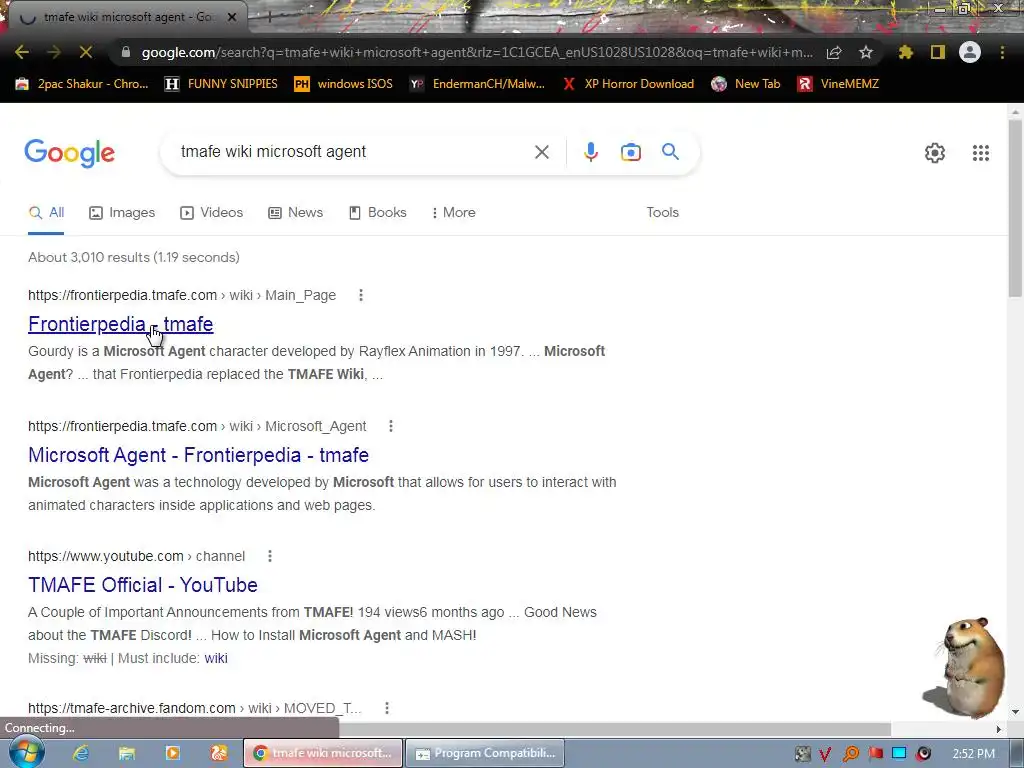
Task: Click the share page icon in address bar
Action: pyautogui.click(x=834, y=52)
